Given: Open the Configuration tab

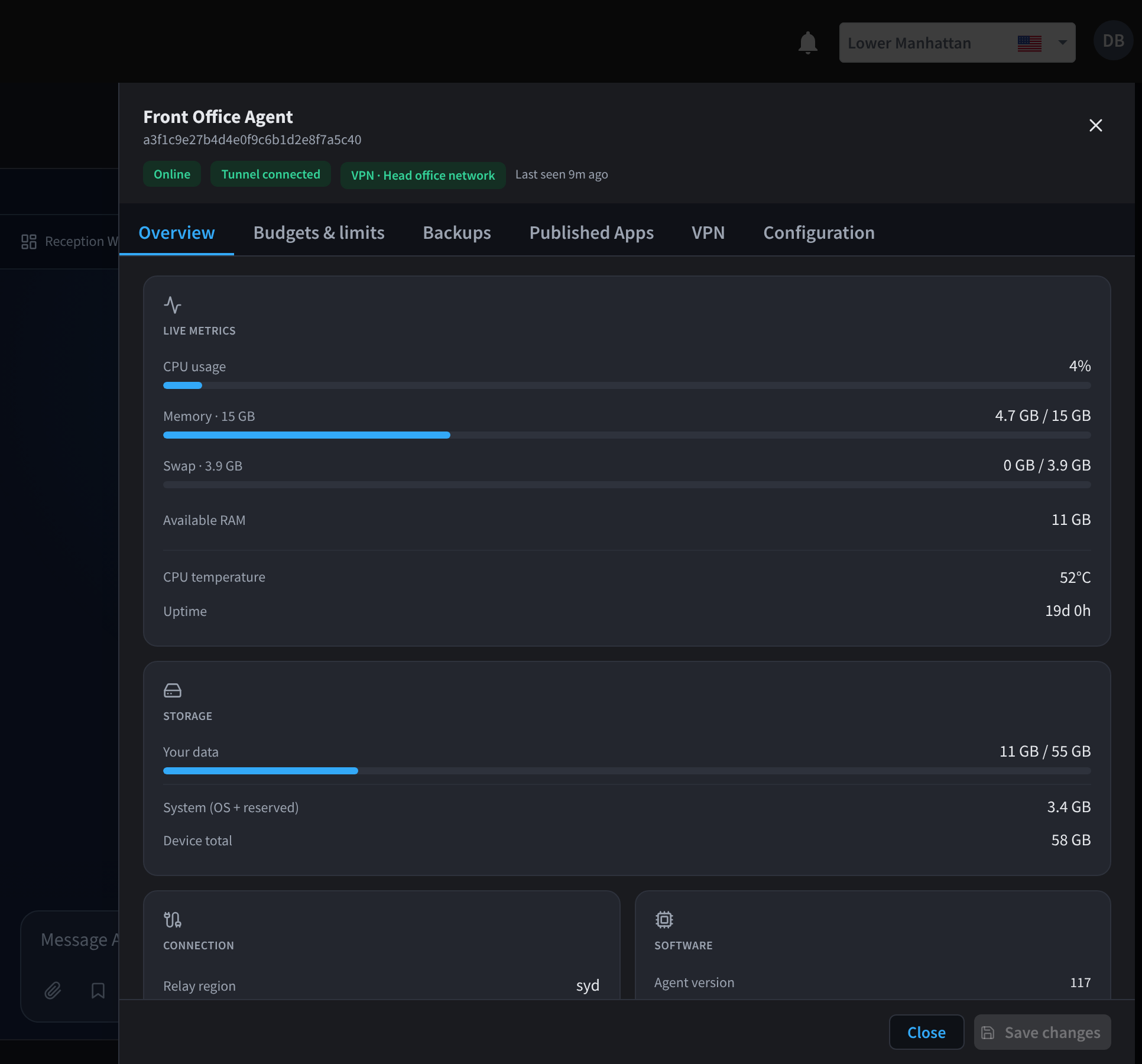Looking at the screenshot, I should 819,233.
